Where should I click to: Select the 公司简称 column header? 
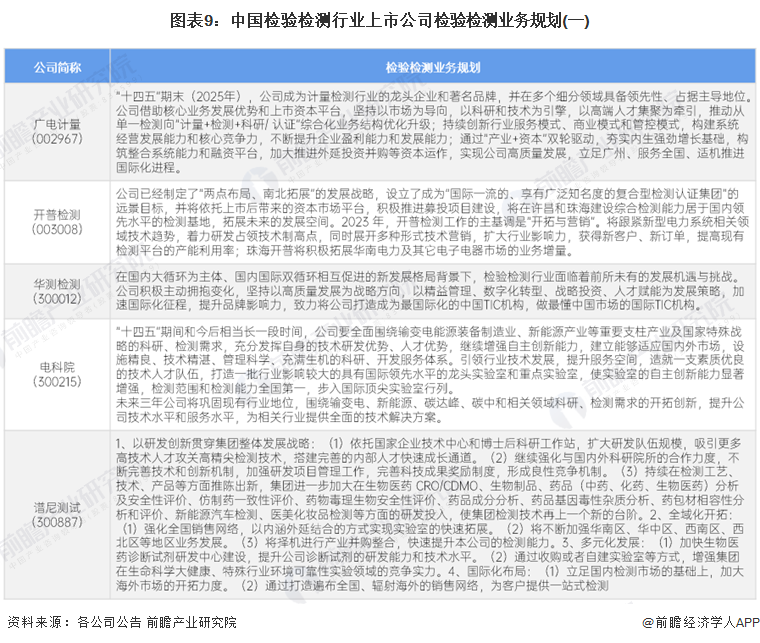tap(57, 66)
